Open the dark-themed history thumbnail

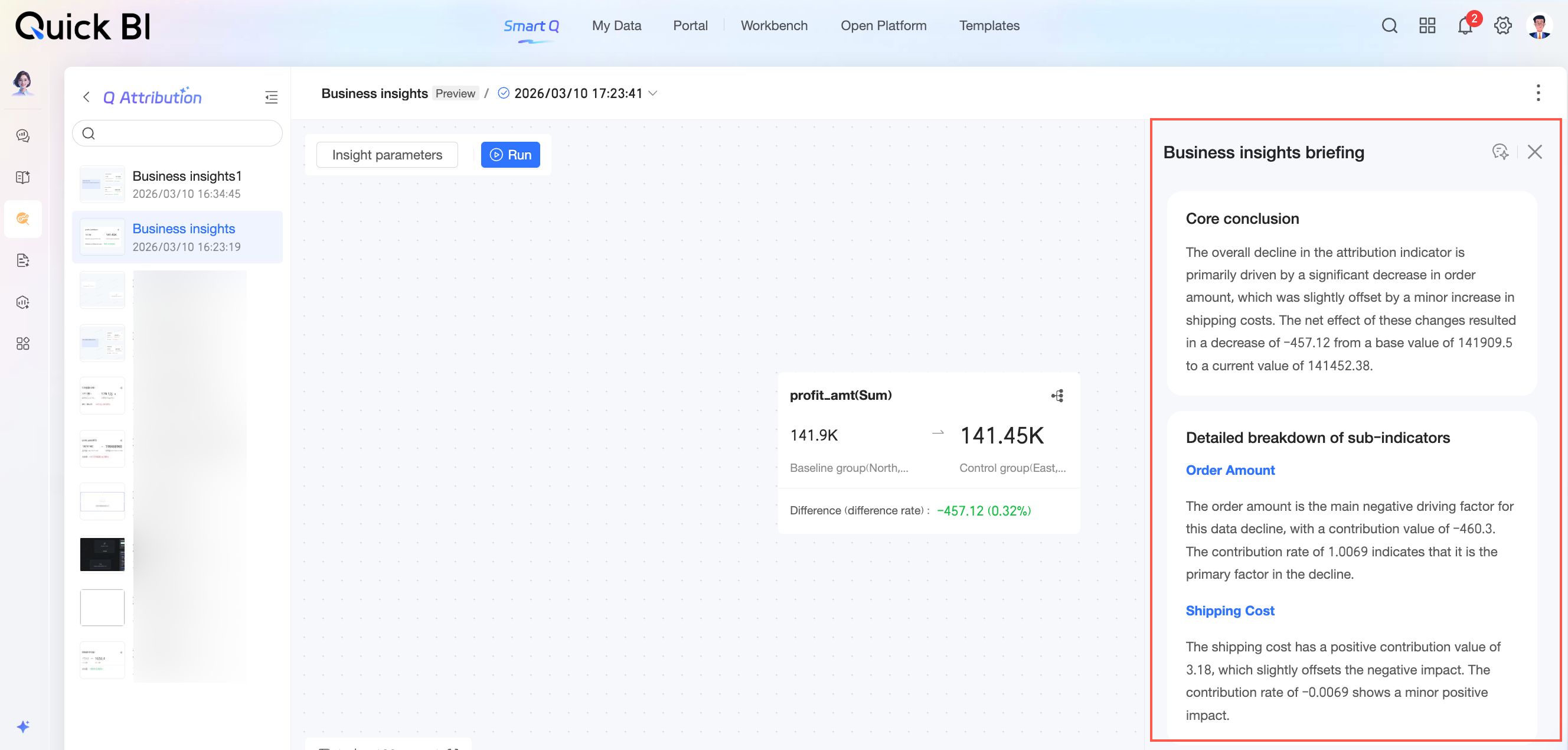[102, 554]
